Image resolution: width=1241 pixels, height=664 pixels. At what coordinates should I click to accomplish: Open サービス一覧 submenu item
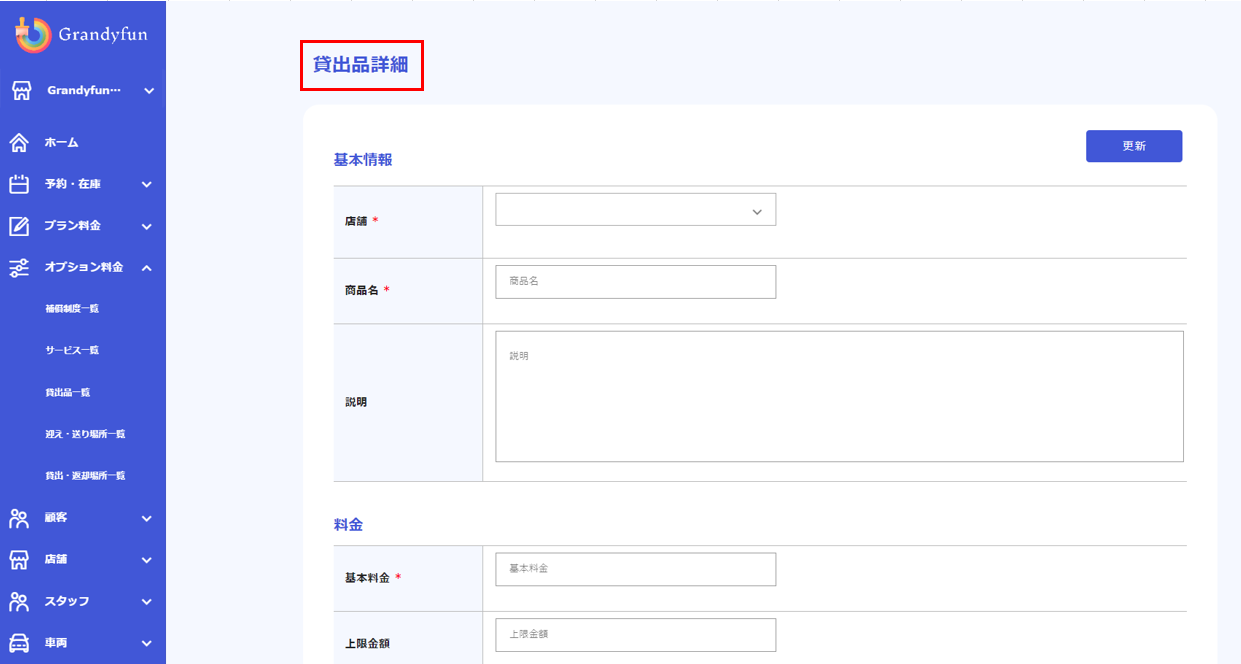coord(72,351)
